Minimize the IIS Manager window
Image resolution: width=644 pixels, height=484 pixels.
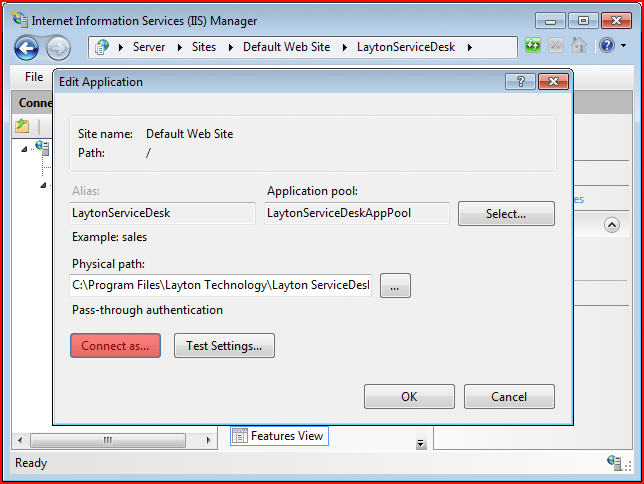click(550, 21)
